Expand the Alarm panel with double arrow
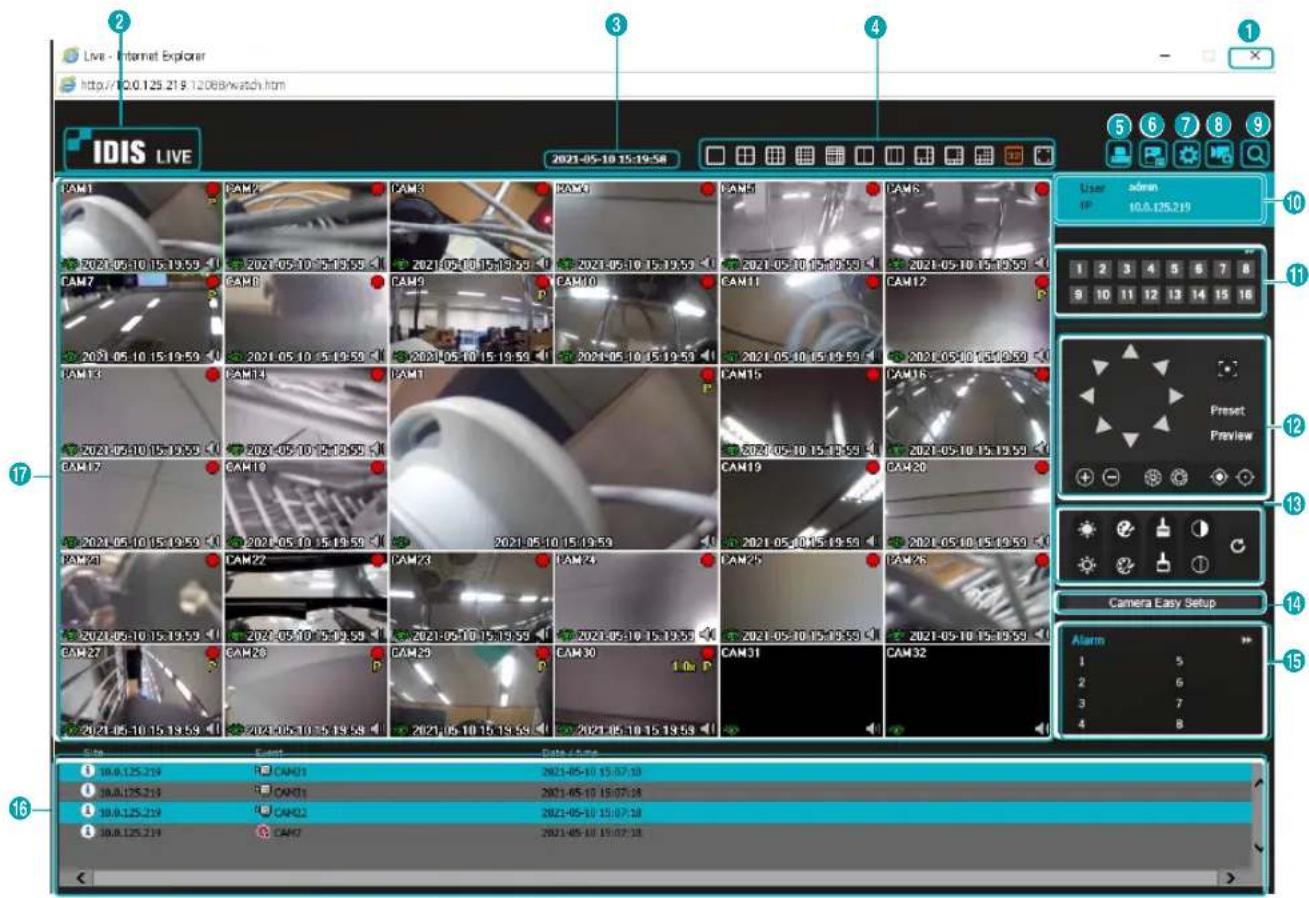This screenshot has width=1309, height=898. pos(1246,640)
